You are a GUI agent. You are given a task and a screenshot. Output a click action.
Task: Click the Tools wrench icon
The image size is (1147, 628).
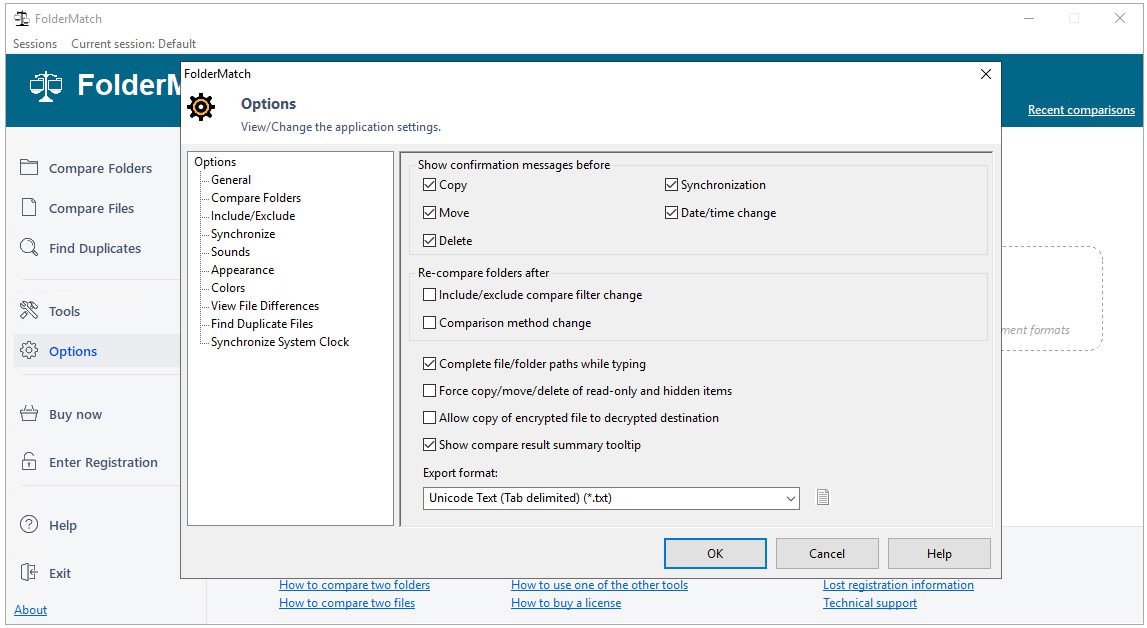click(29, 310)
